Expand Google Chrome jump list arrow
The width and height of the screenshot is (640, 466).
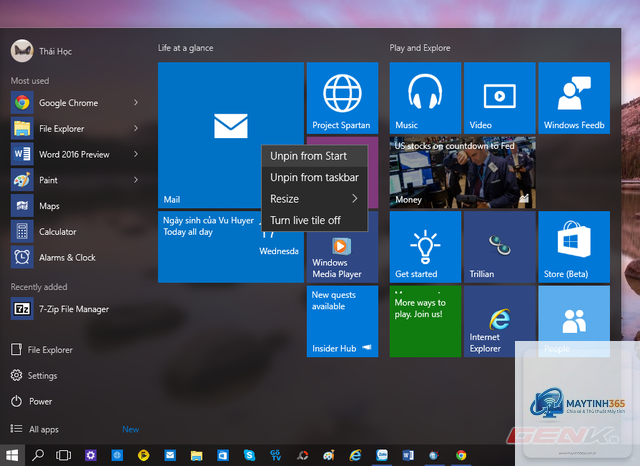(136, 102)
